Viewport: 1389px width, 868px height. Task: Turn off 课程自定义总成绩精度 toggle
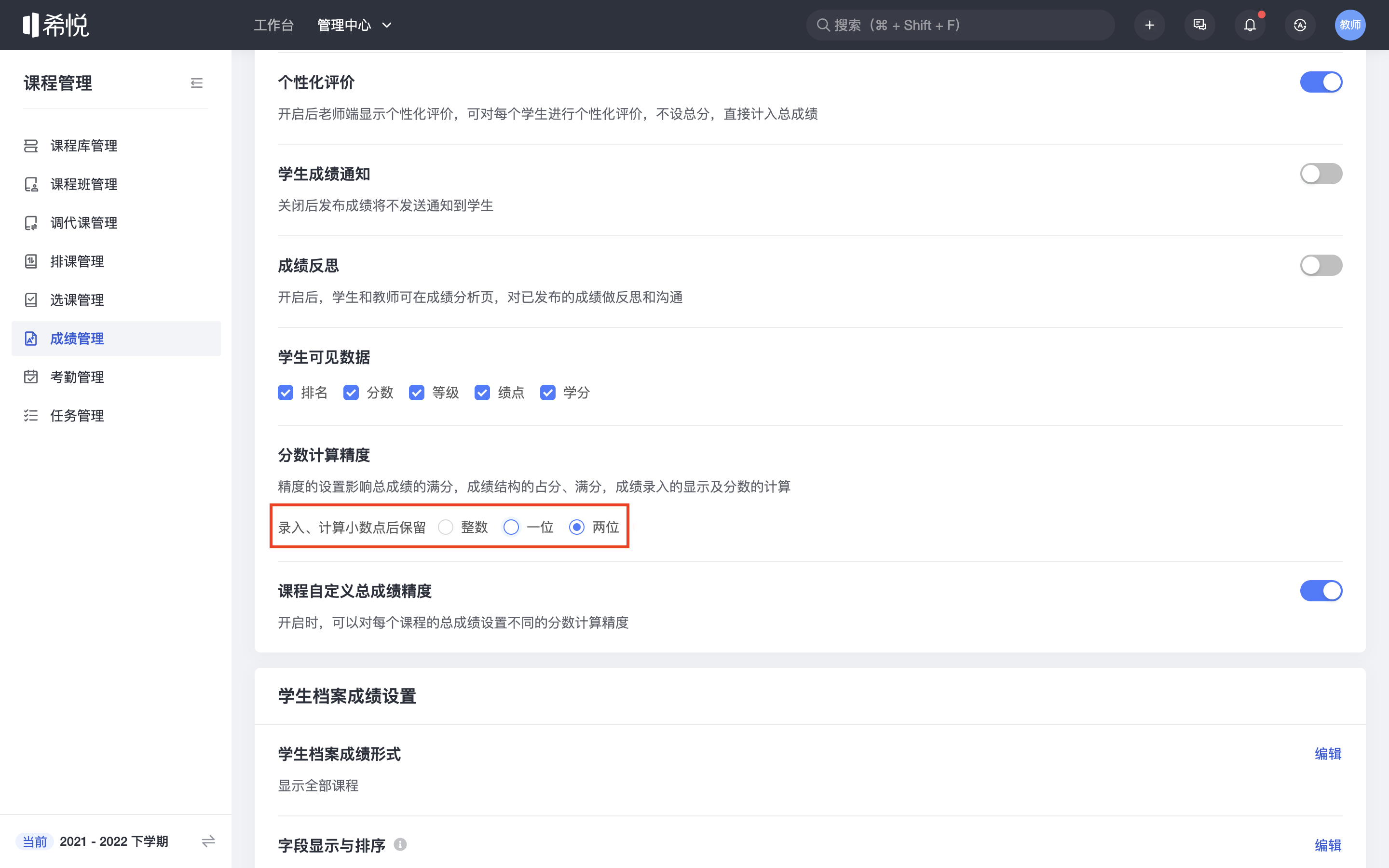pyautogui.click(x=1321, y=591)
